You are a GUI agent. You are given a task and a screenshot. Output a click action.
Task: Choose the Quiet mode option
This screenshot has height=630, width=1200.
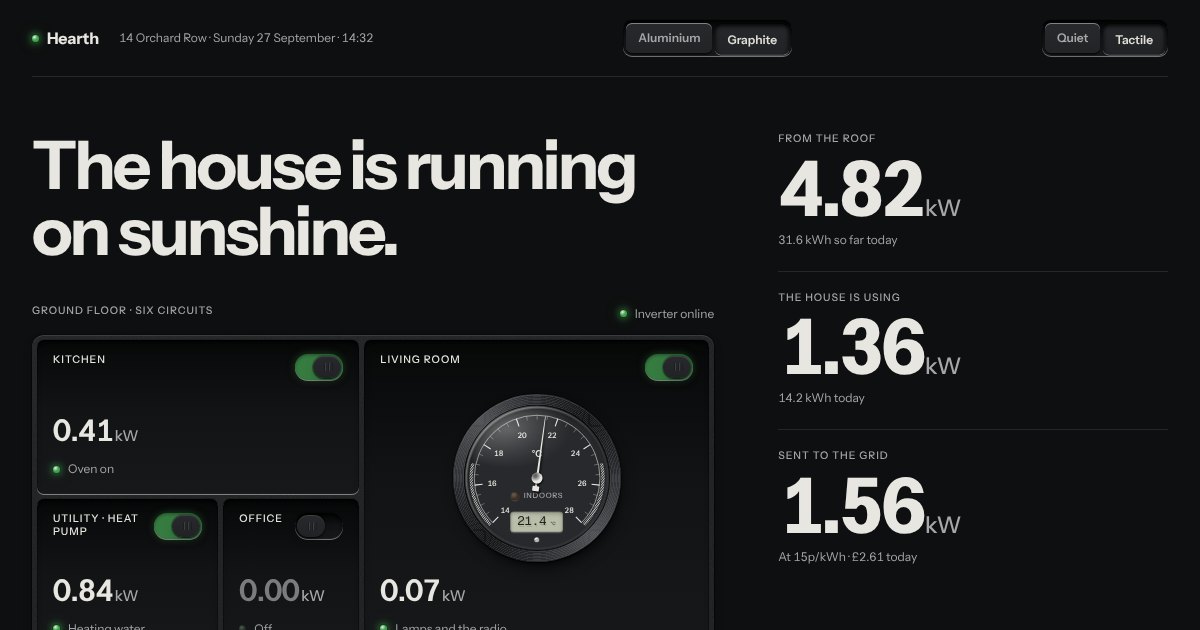(x=1072, y=38)
